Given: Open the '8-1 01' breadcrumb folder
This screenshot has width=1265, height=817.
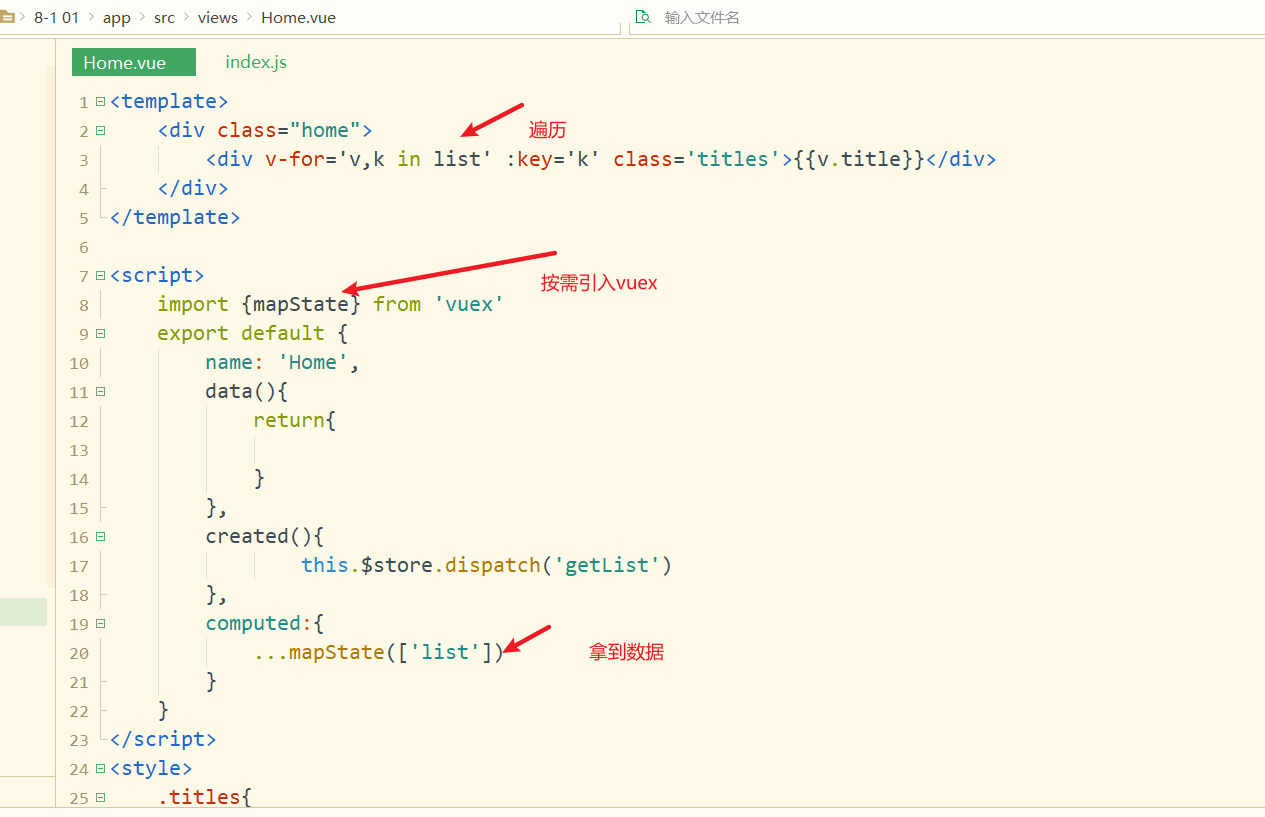Looking at the screenshot, I should 56,17.
